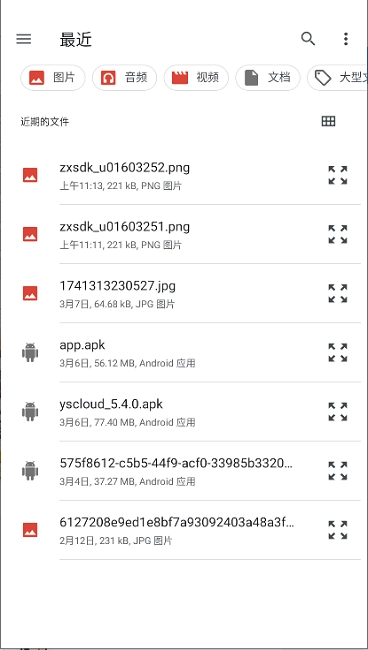Expand icon for 575f8612 apk file
368x650 pixels.
[338, 471]
